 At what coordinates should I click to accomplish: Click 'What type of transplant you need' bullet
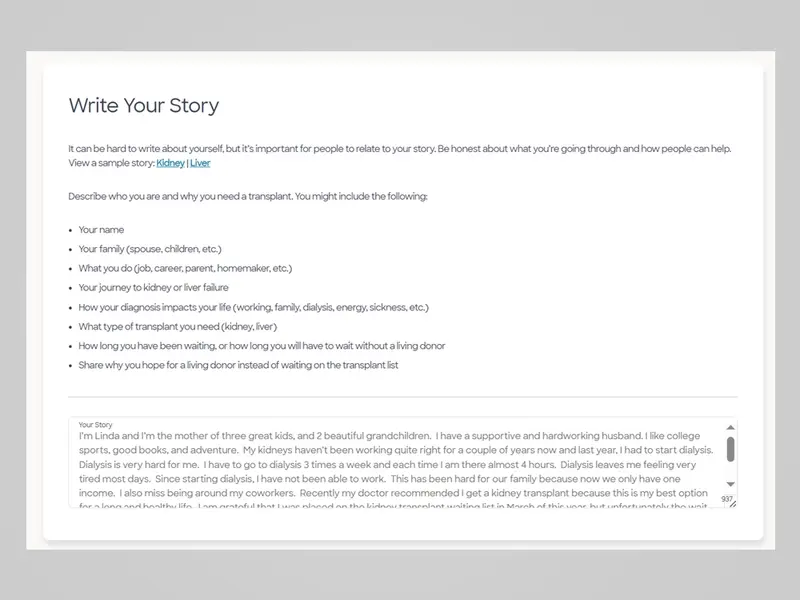(177, 327)
